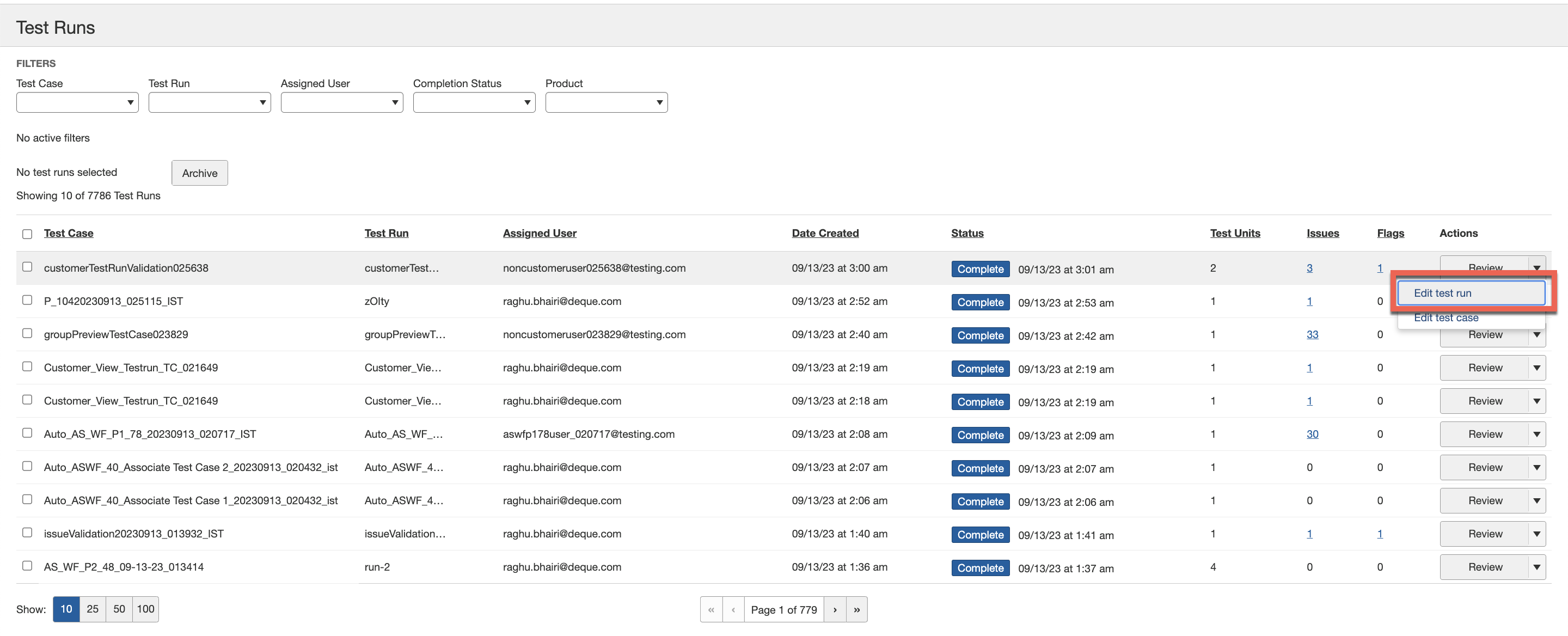Go to first page of results
The image size is (1568, 636).
pyautogui.click(x=711, y=609)
